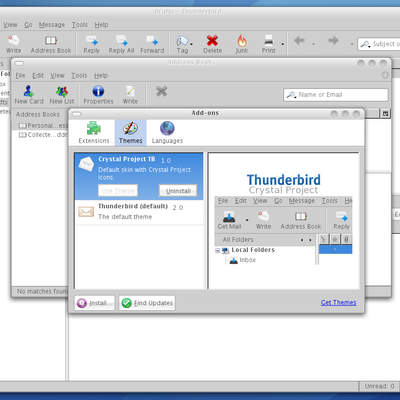Open File menu in Address Book window
The height and width of the screenshot is (400, 400).
20,75
